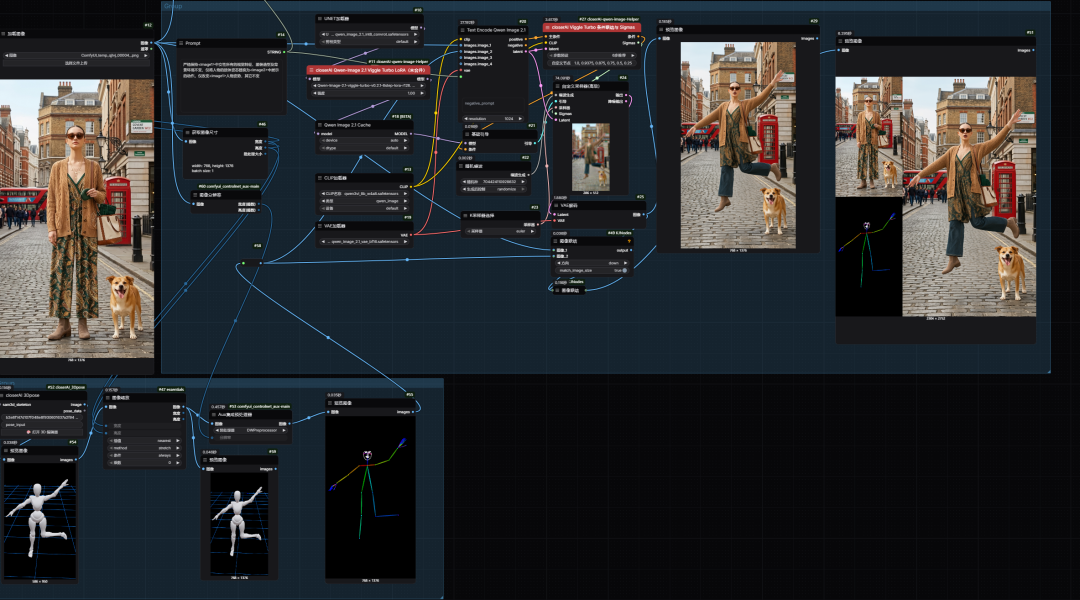The width and height of the screenshot is (1080, 600).
Task: Click the Prompt node's menu icon
Action: coord(182,43)
